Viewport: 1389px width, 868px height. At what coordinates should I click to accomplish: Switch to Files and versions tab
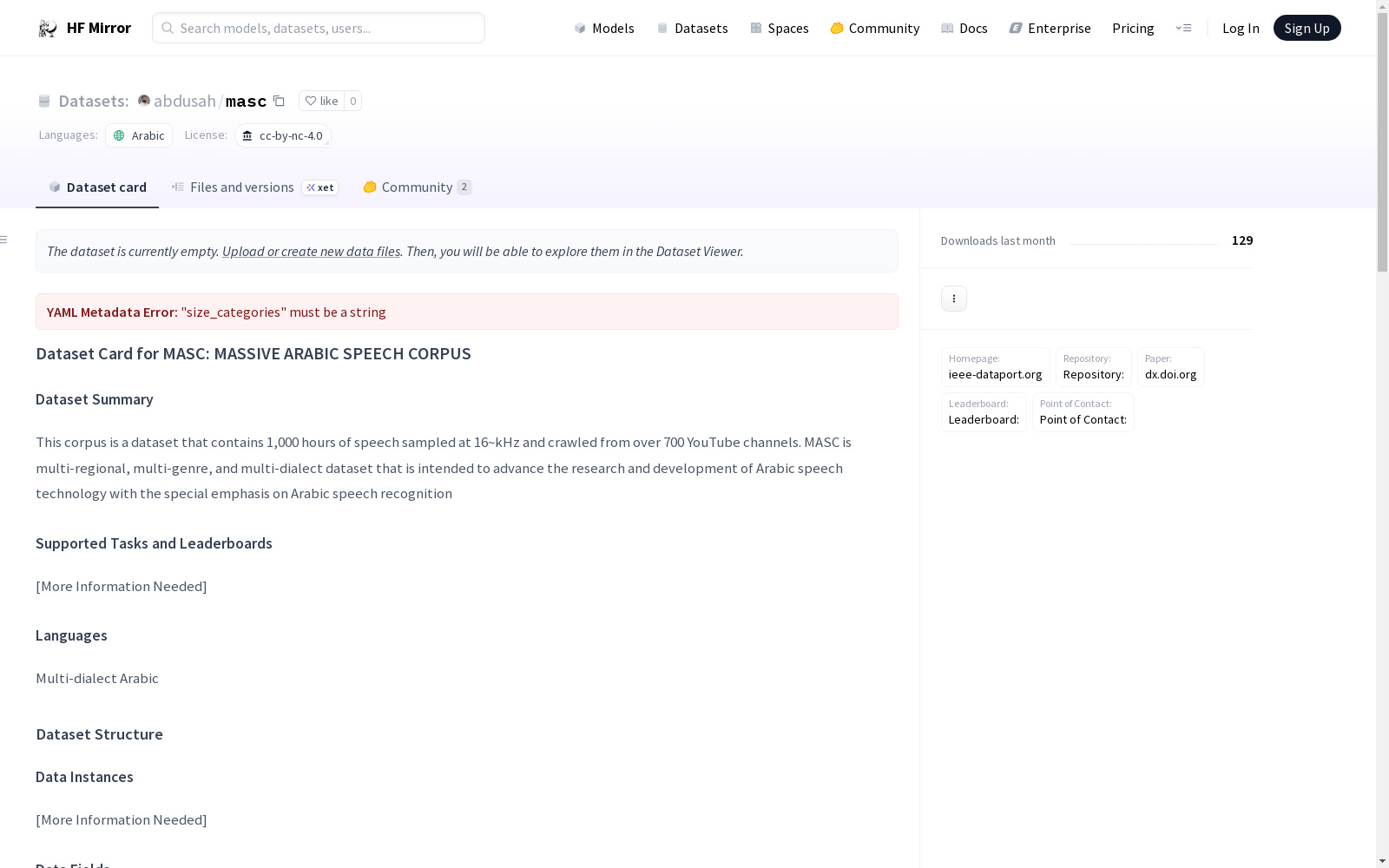[x=254, y=187]
